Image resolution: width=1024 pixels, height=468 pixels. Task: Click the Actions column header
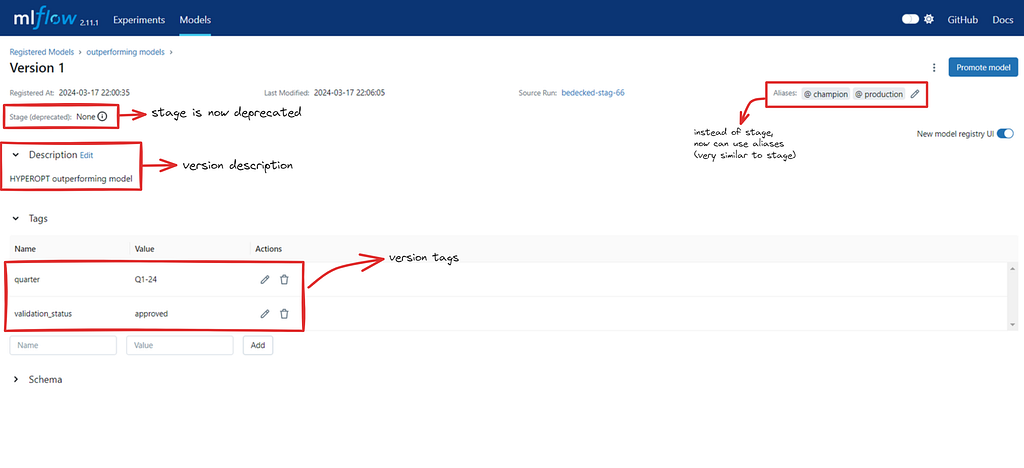pyautogui.click(x=268, y=249)
